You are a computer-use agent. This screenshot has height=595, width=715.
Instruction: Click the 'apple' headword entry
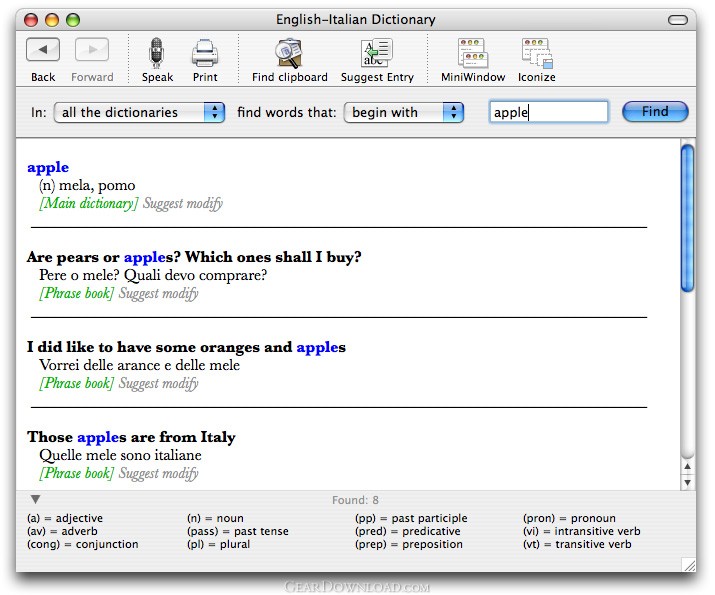(48, 167)
